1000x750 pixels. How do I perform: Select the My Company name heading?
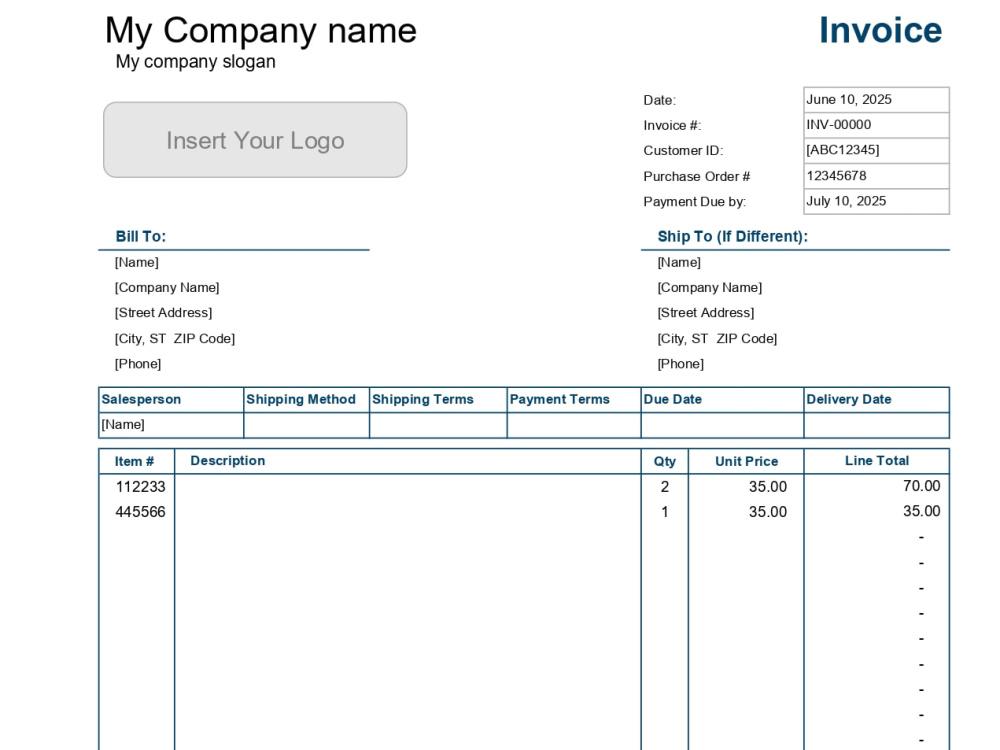click(261, 31)
